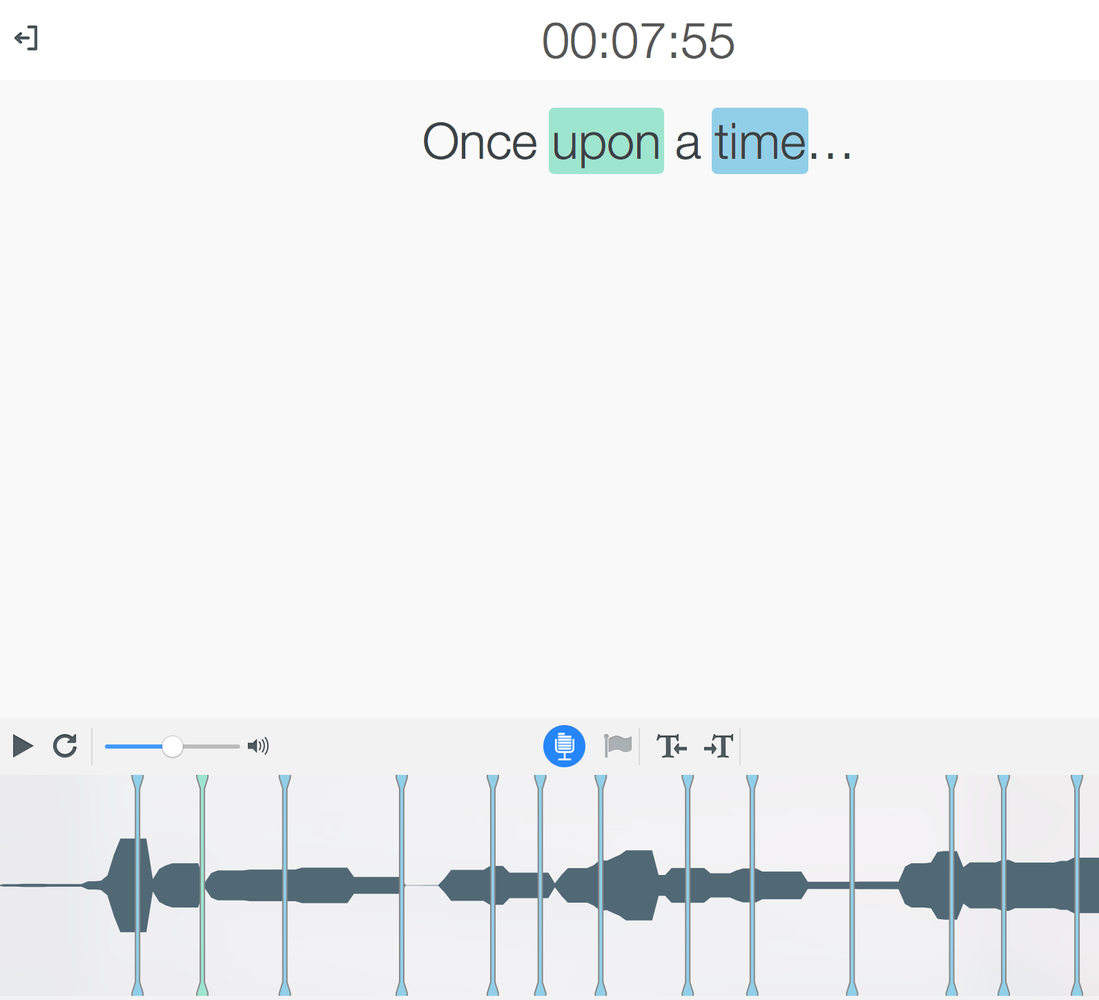Select the blue highlighted word "time"
Viewport: 1099px width, 1000px height.
tap(760, 141)
